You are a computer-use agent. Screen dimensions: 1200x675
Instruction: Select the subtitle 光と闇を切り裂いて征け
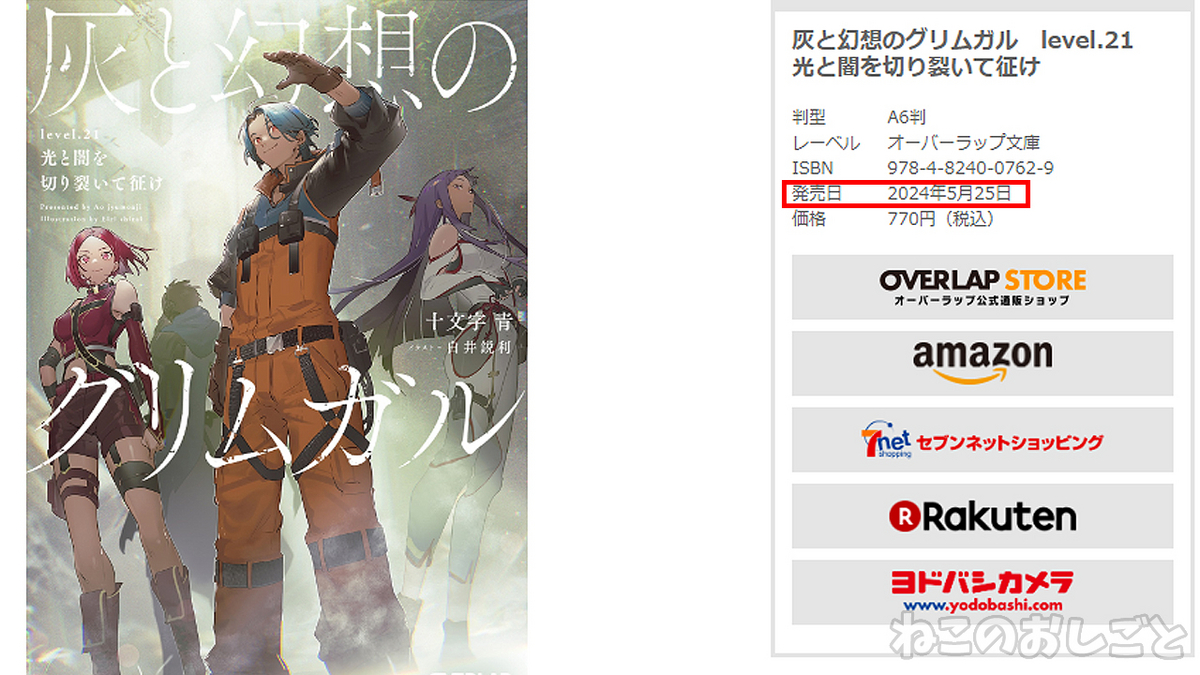click(916, 68)
